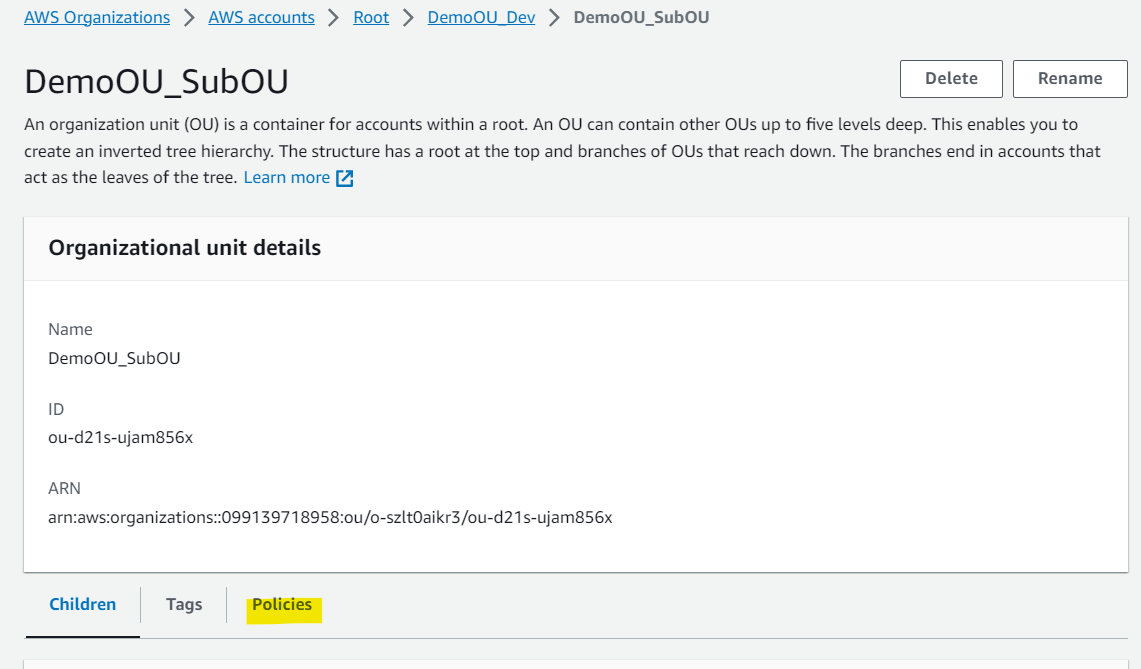Image resolution: width=1141 pixels, height=669 pixels.
Task: Open the Tags tab
Action: coord(184,604)
